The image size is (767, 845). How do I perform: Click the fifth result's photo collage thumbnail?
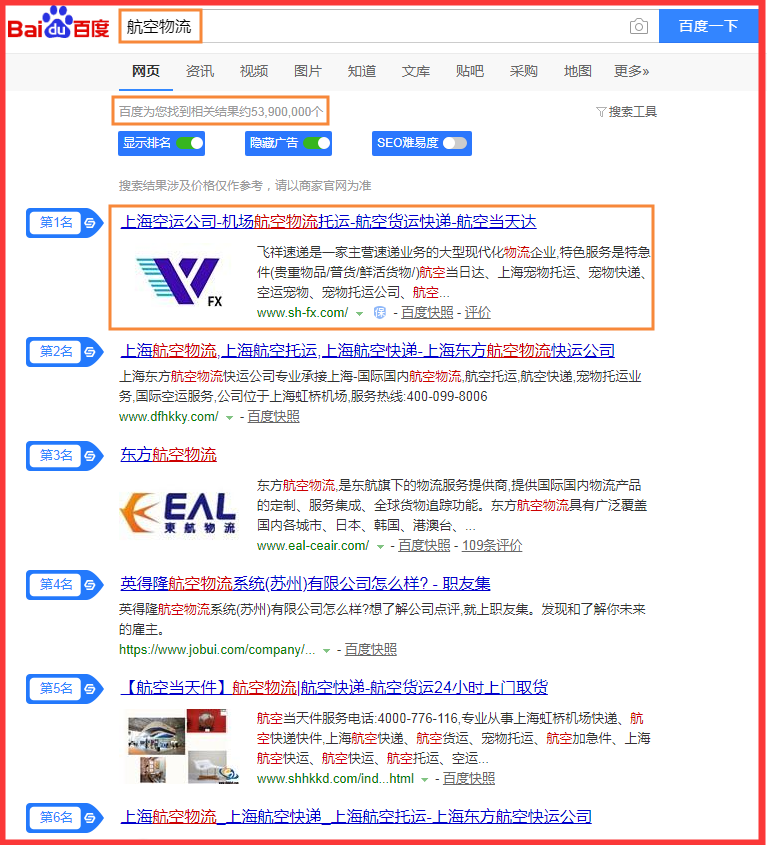tap(183, 746)
